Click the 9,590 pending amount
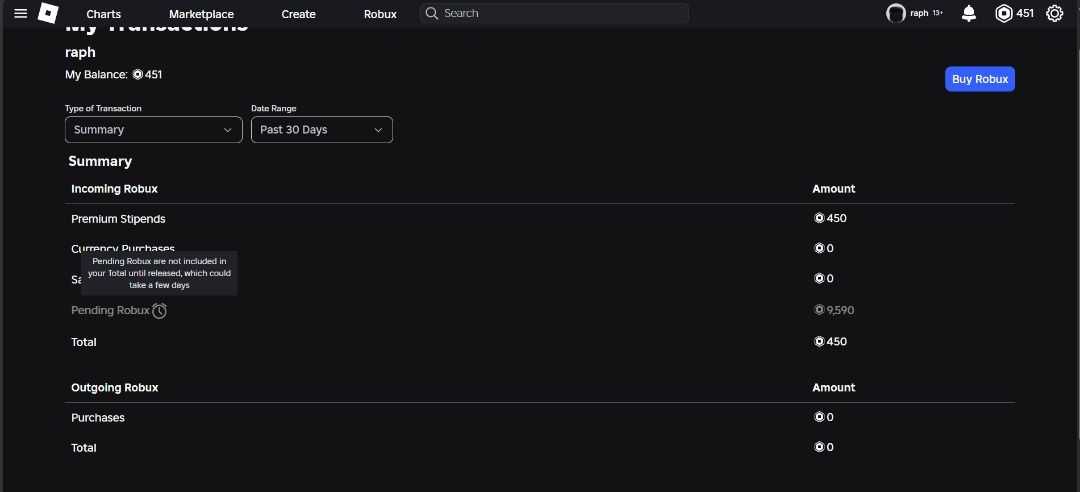This screenshot has width=1080, height=492. click(840, 310)
